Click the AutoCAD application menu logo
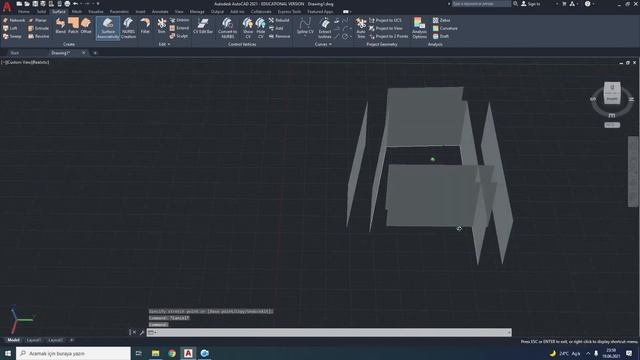The width and height of the screenshot is (640, 360). point(7,6)
